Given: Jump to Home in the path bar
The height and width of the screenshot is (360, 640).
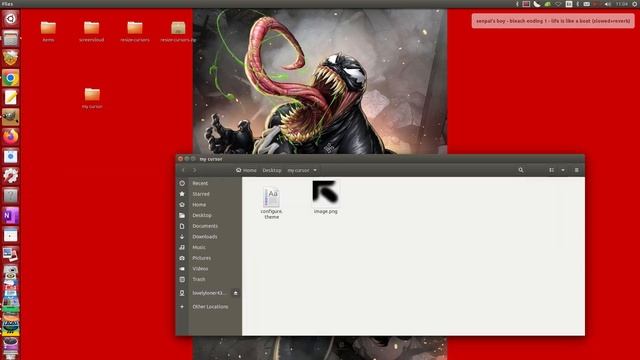Looking at the screenshot, I should [246, 170].
